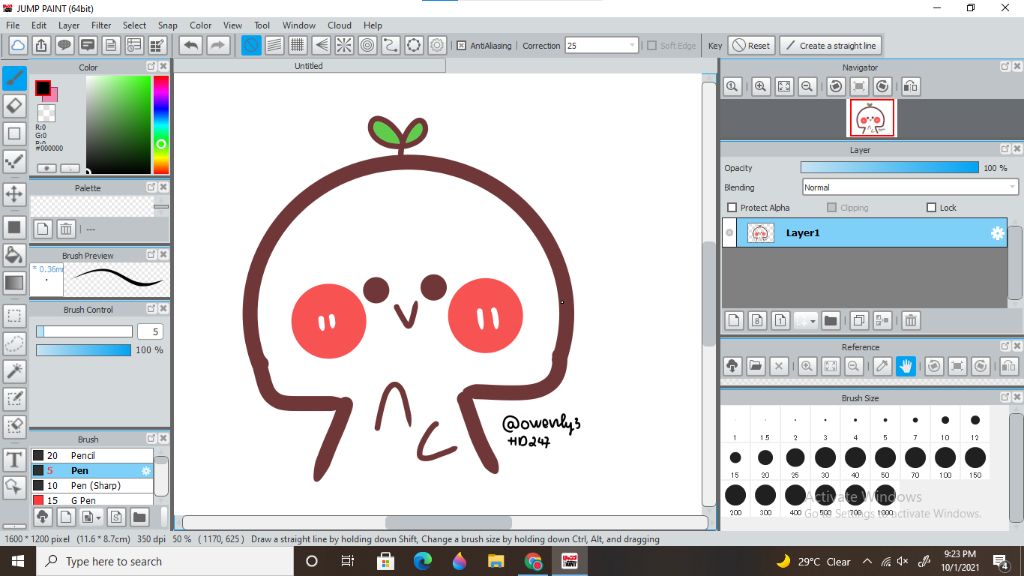The image size is (1024, 576).
Task: Select the Gradient tool
Action: click(x=14, y=283)
